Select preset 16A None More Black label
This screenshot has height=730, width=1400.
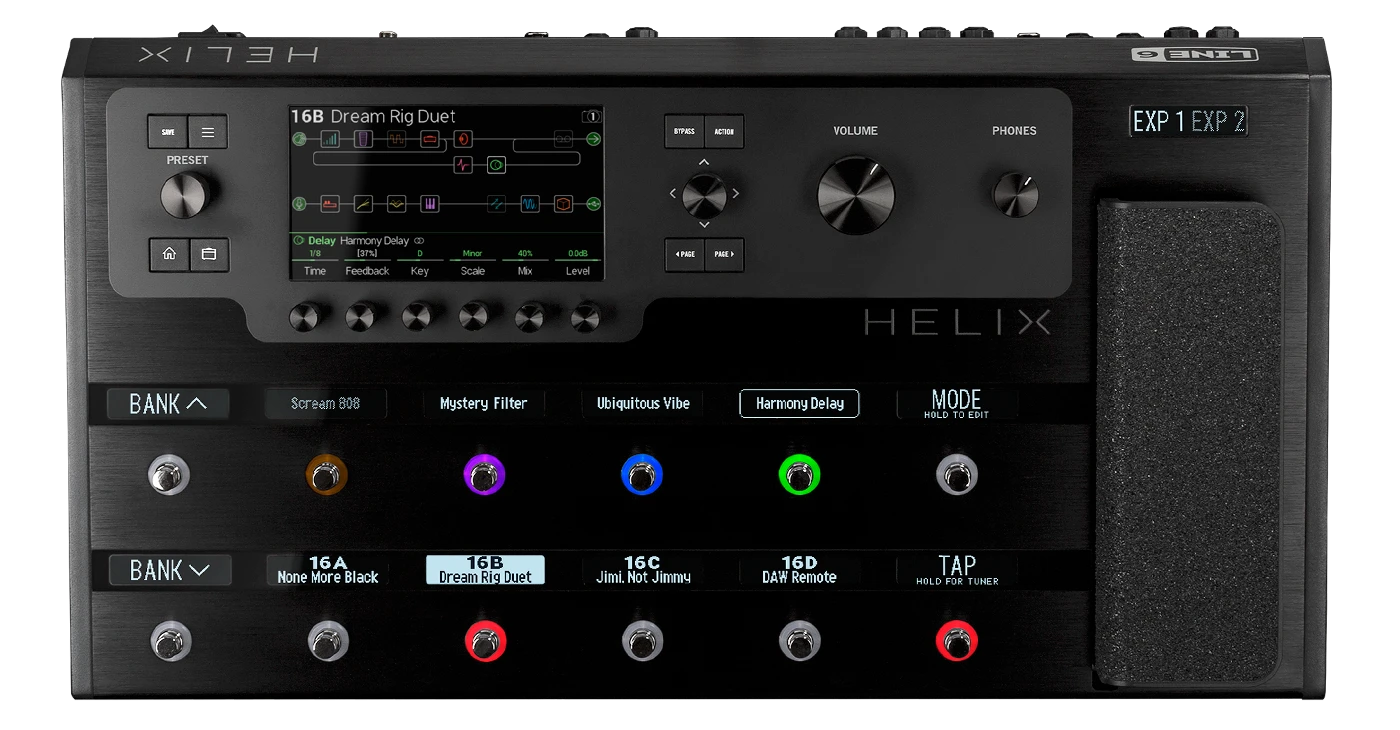328,570
